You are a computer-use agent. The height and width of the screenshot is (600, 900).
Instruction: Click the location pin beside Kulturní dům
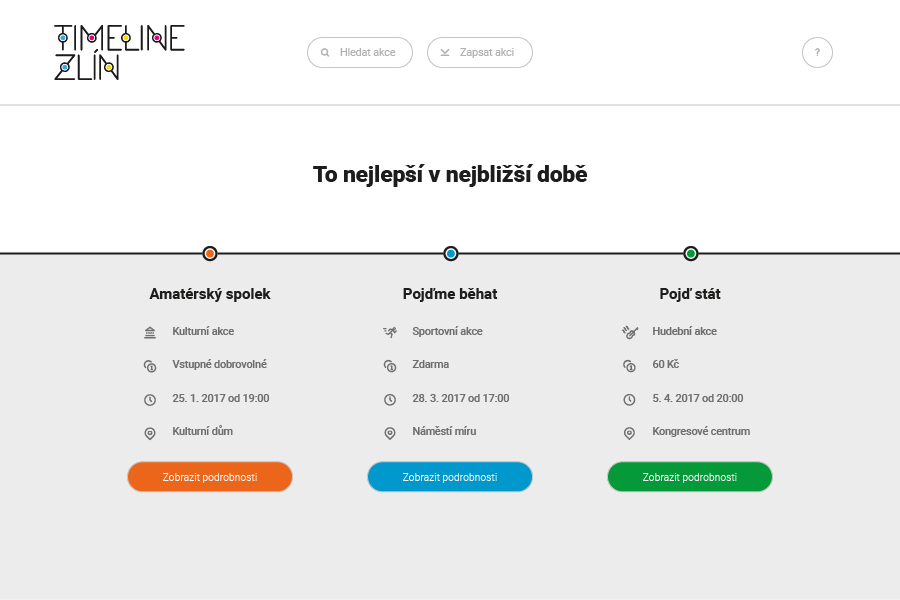pyautogui.click(x=150, y=433)
